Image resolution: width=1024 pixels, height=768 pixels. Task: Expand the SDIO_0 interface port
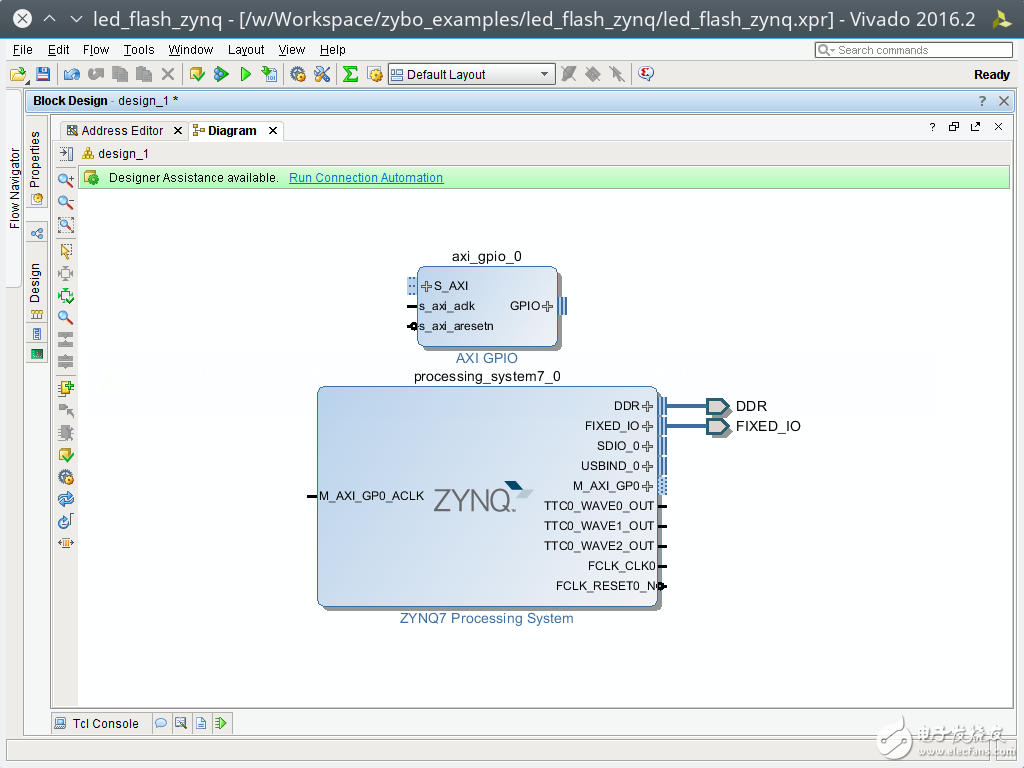648,446
